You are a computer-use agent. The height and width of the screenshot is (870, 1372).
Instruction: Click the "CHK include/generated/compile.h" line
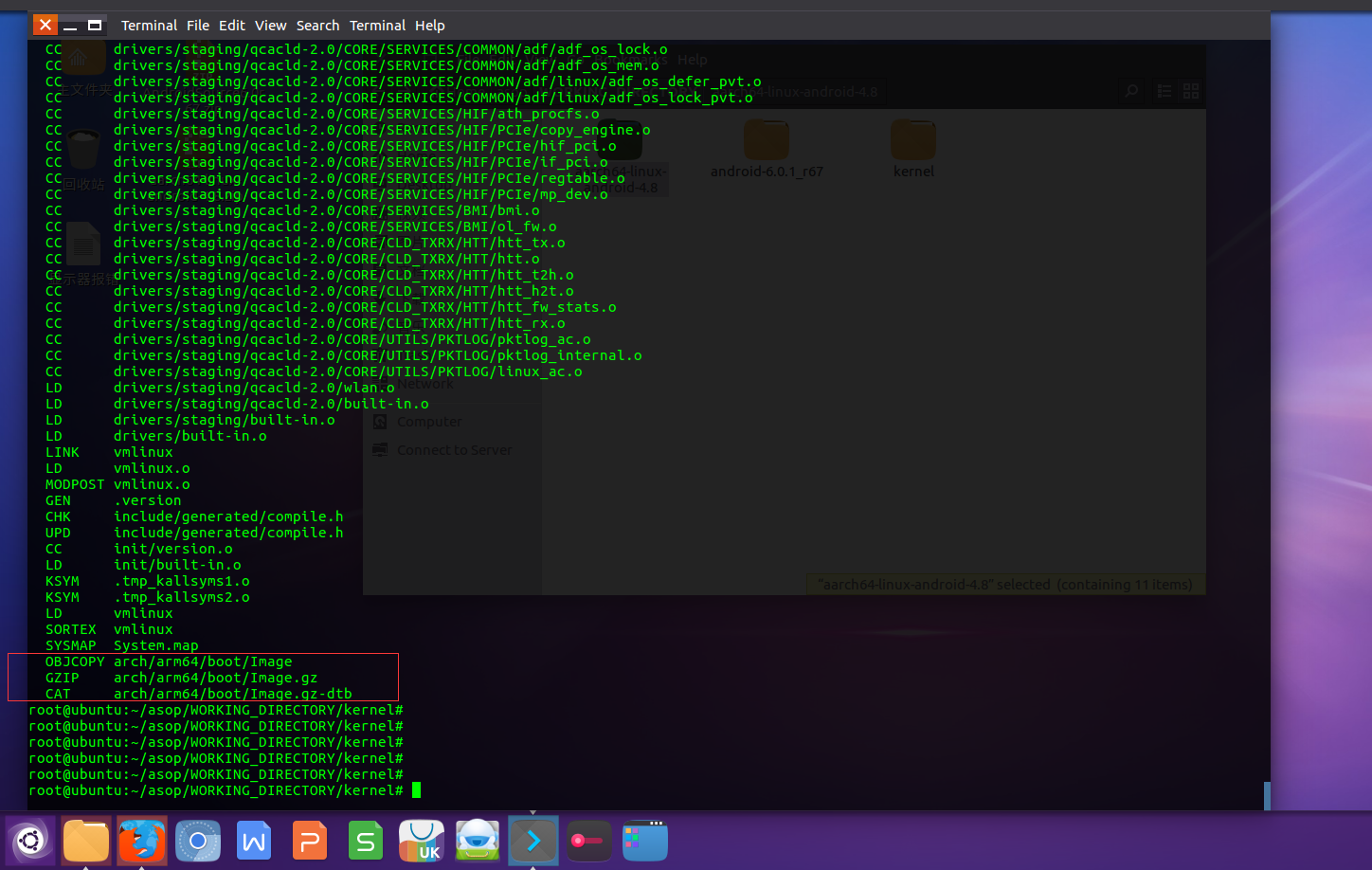click(x=194, y=517)
